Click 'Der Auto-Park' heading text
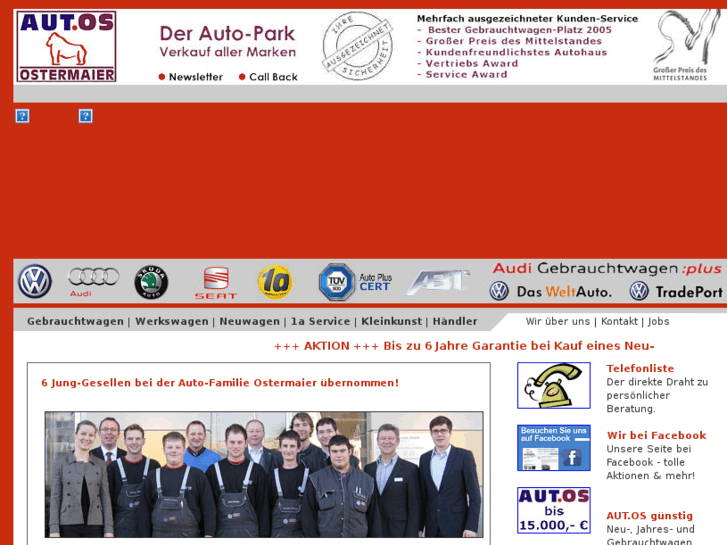The image size is (727, 545). pos(227,33)
